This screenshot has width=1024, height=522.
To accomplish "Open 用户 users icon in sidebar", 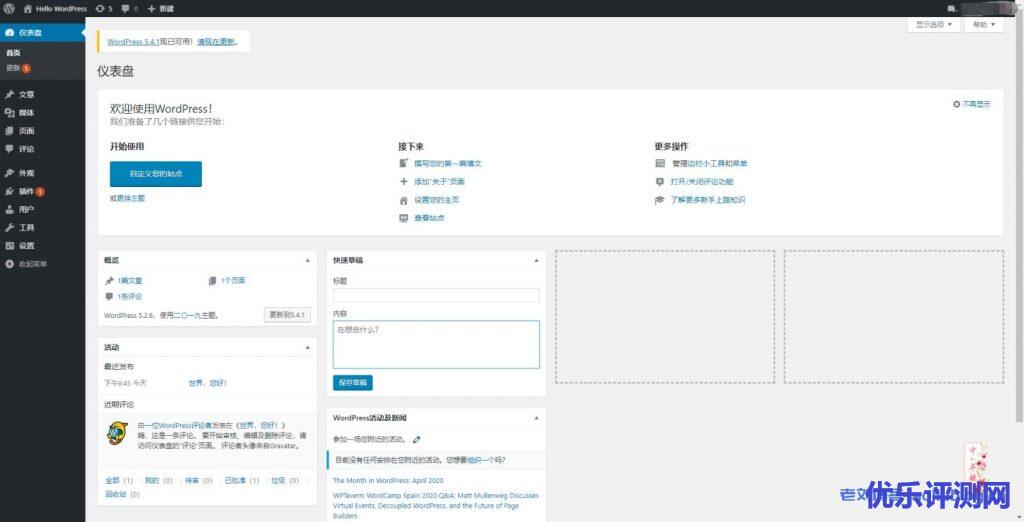I will click(x=9, y=210).
